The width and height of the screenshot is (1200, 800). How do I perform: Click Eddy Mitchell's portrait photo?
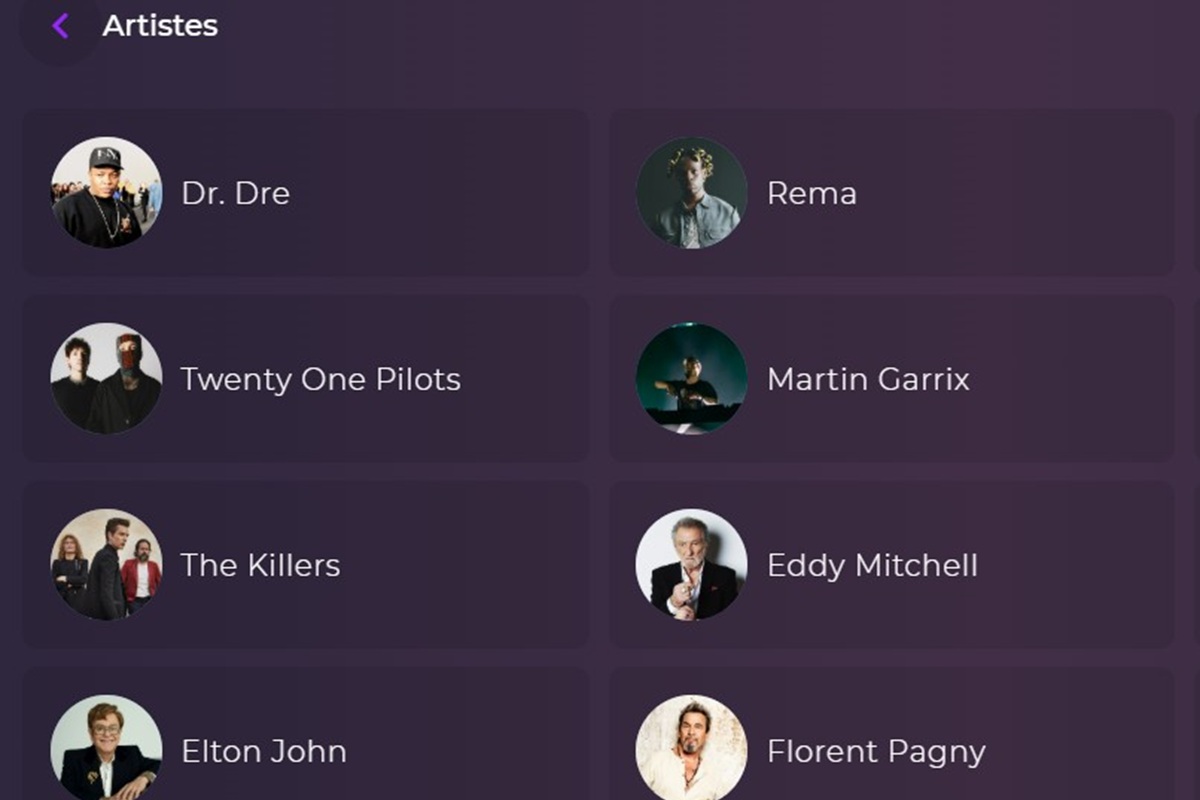click(x=691, y=564)
